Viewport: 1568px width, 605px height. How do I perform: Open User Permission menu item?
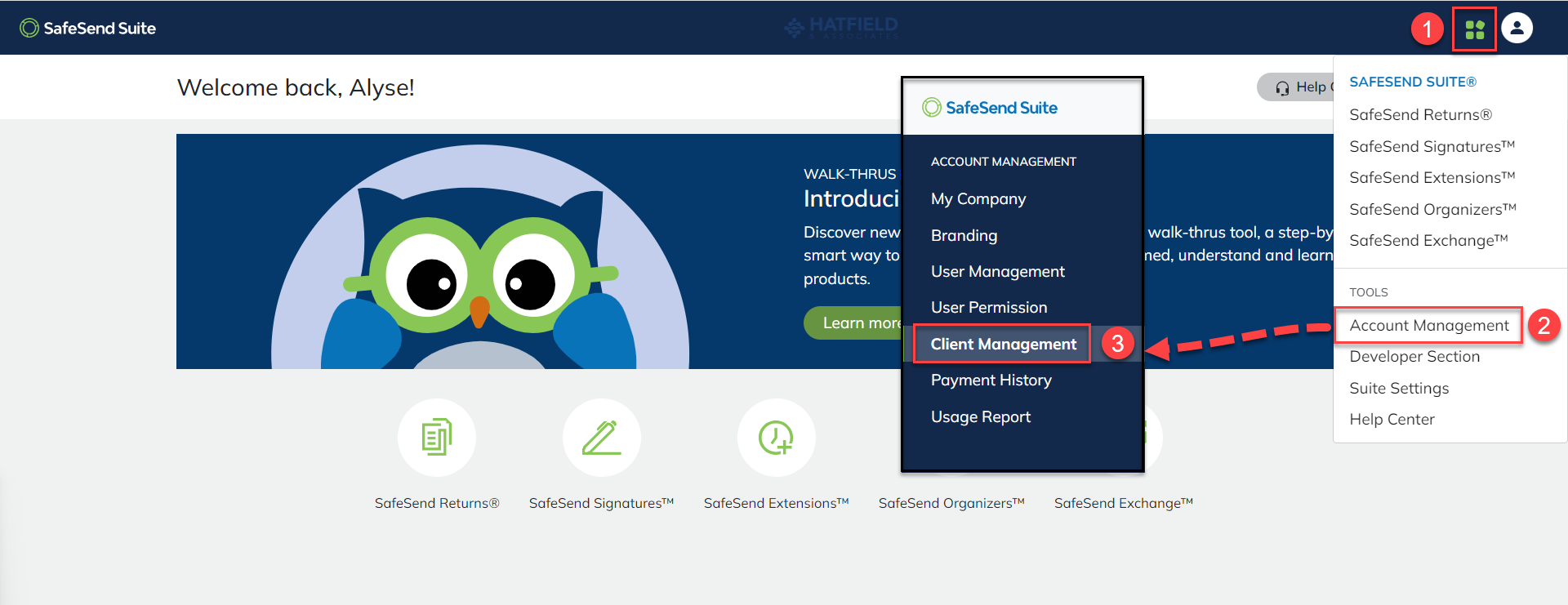(x=989, y=307)
